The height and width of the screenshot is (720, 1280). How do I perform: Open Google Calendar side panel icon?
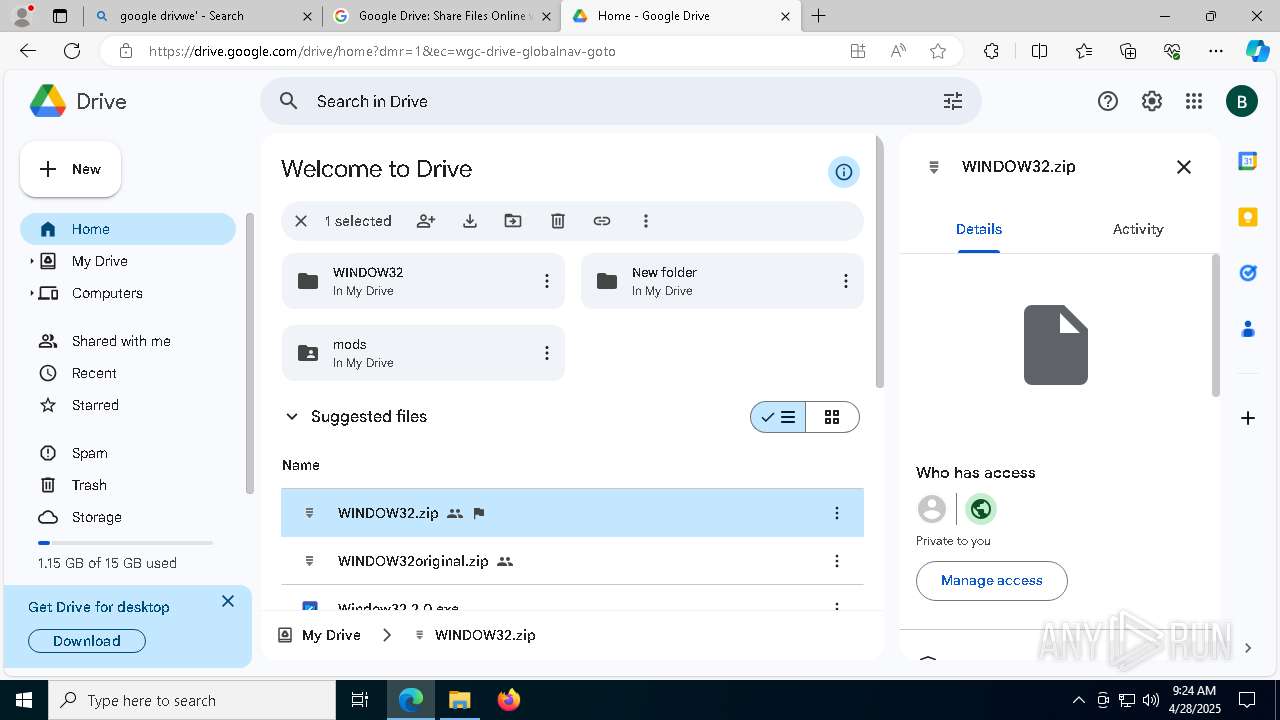pyautogui.click(x=1248, y=161)
